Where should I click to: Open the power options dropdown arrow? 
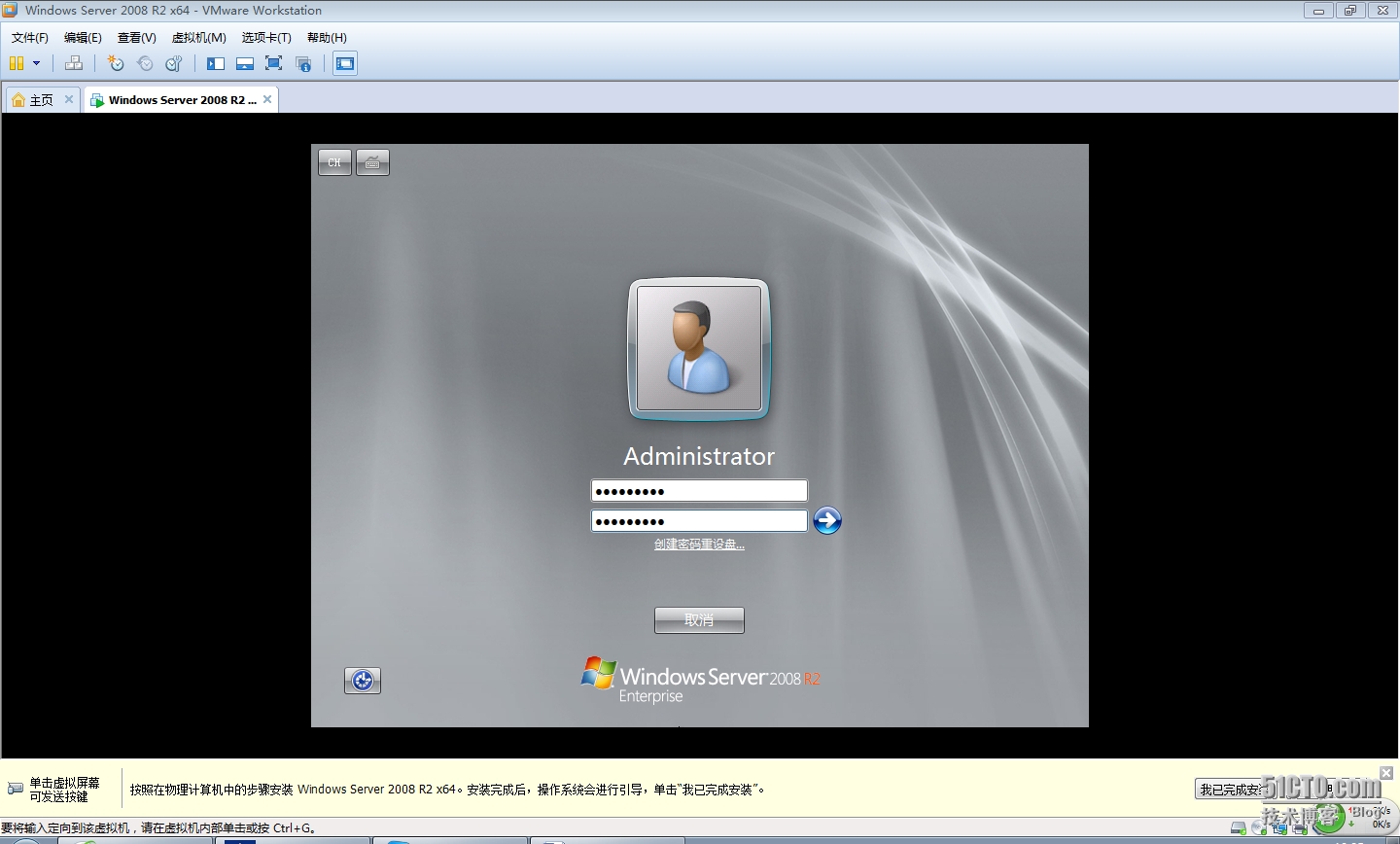(x=37, y=63)
